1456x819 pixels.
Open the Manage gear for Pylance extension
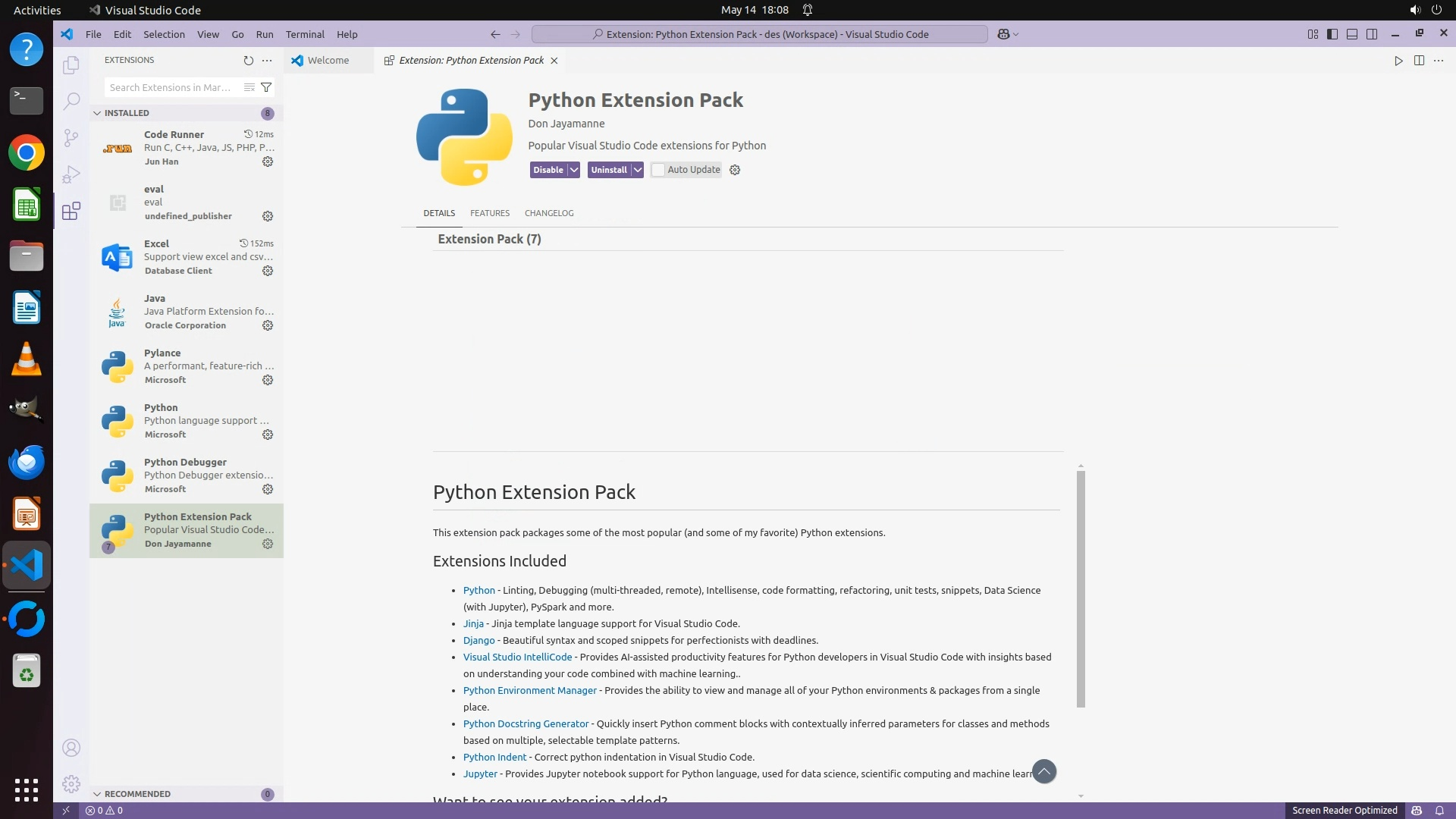(x=268, y=380)
